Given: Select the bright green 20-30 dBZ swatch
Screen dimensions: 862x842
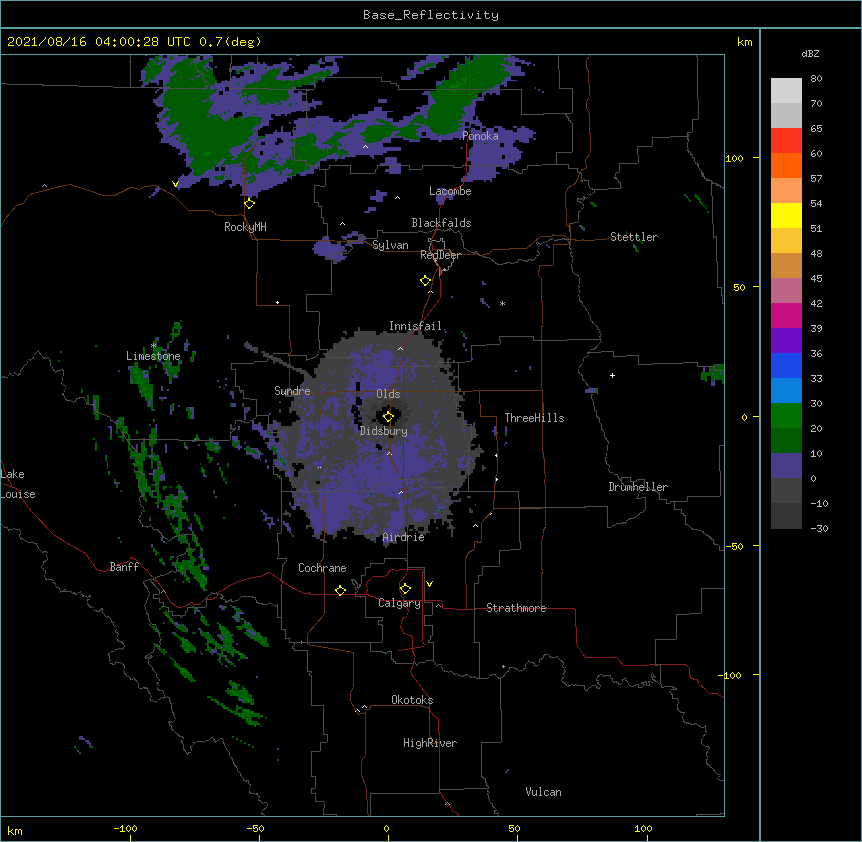Looking at the screenshot, I should 786,416.
